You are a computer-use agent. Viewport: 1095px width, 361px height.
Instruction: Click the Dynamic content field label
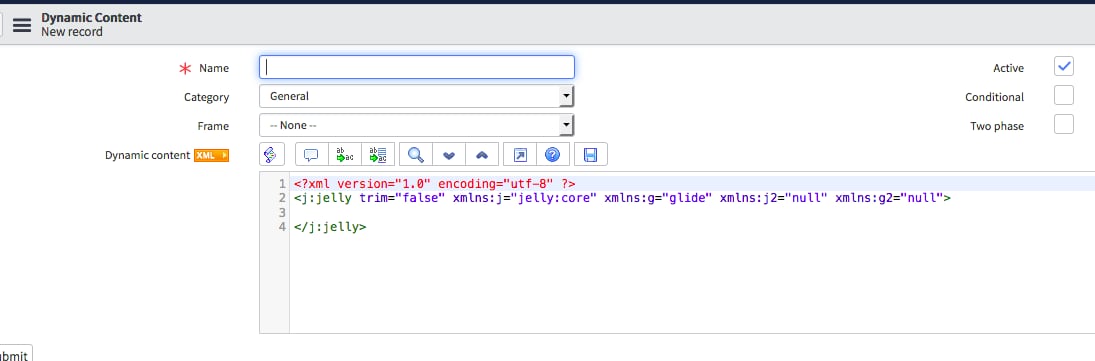click(147, 155)
